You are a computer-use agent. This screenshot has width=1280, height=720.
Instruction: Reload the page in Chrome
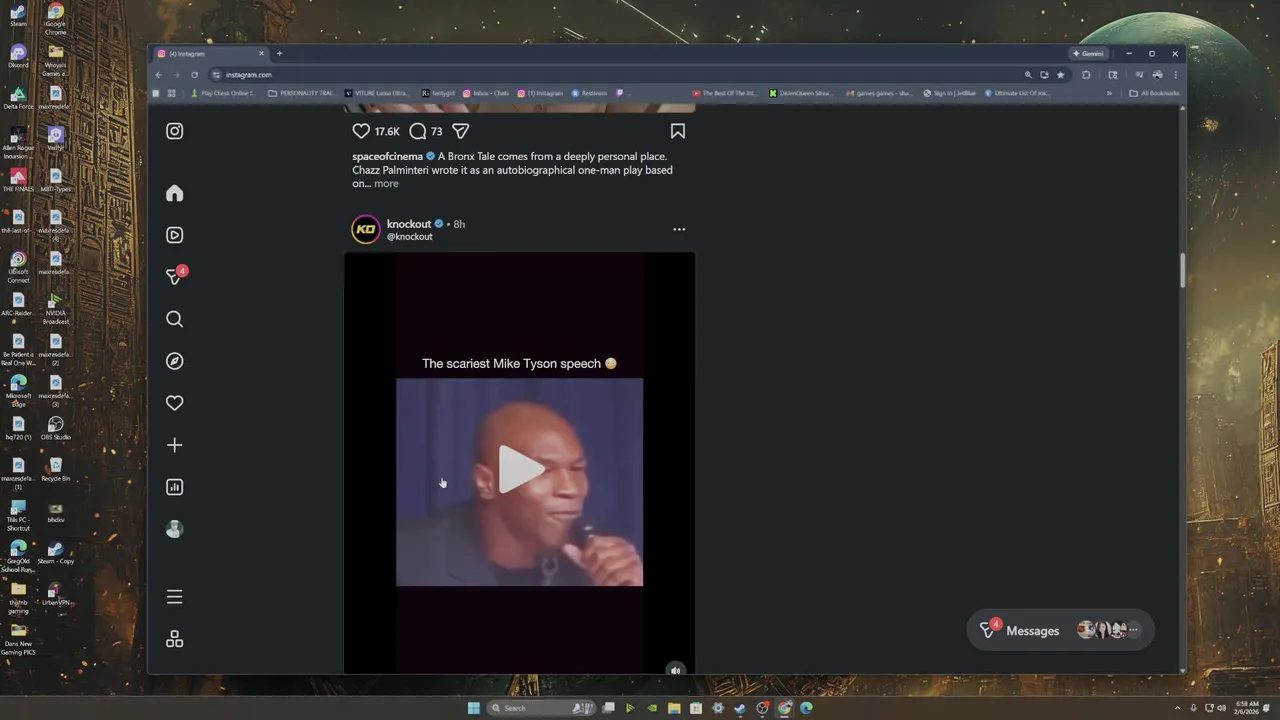pyautogui.click(x=194, y=75)
